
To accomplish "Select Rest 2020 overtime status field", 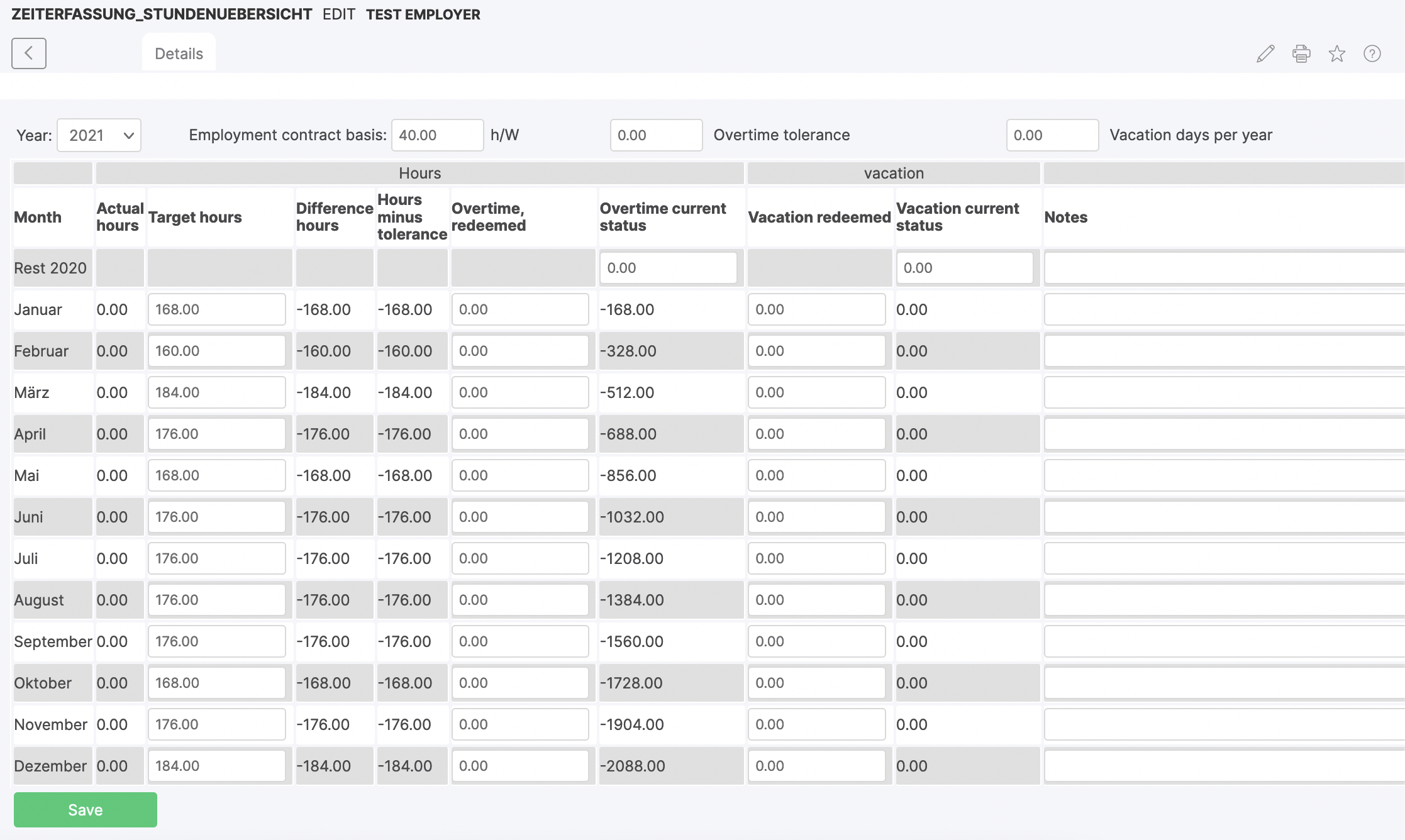I will point(668,268).
